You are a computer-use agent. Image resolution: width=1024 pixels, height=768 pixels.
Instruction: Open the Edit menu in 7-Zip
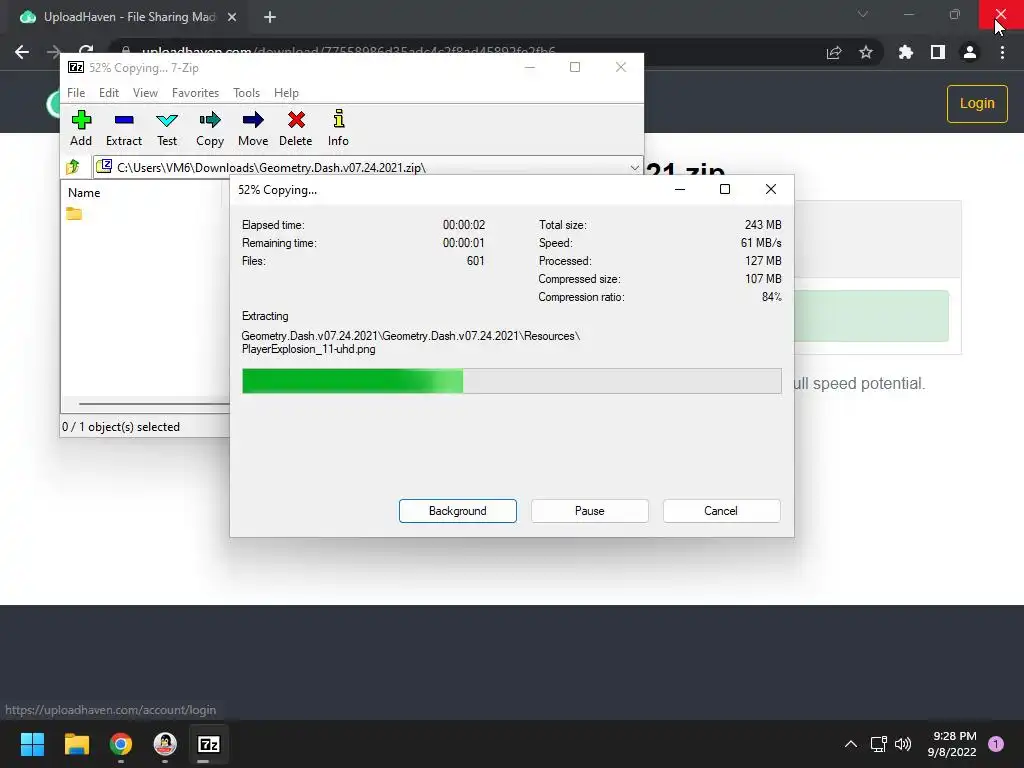pos(108,93)
